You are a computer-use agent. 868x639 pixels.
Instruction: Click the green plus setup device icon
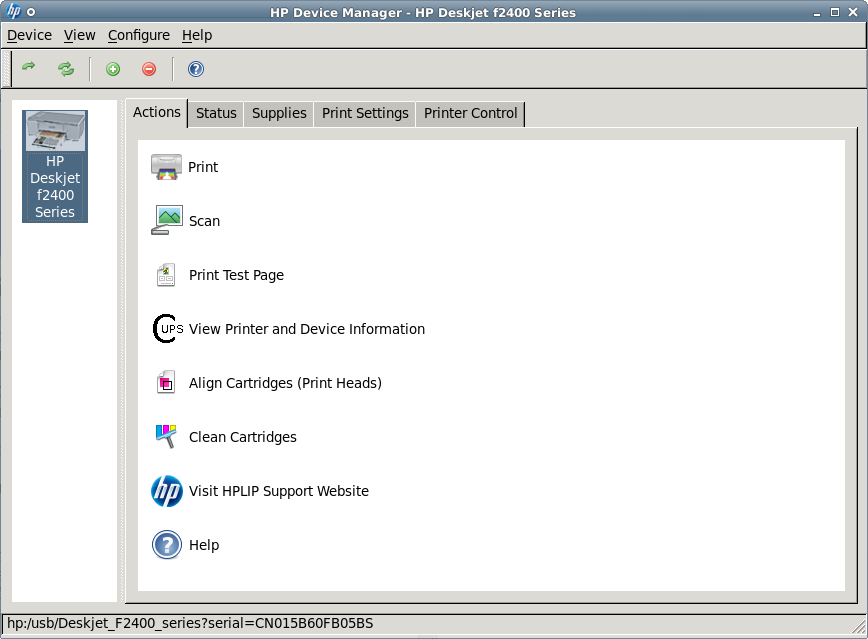113,69
